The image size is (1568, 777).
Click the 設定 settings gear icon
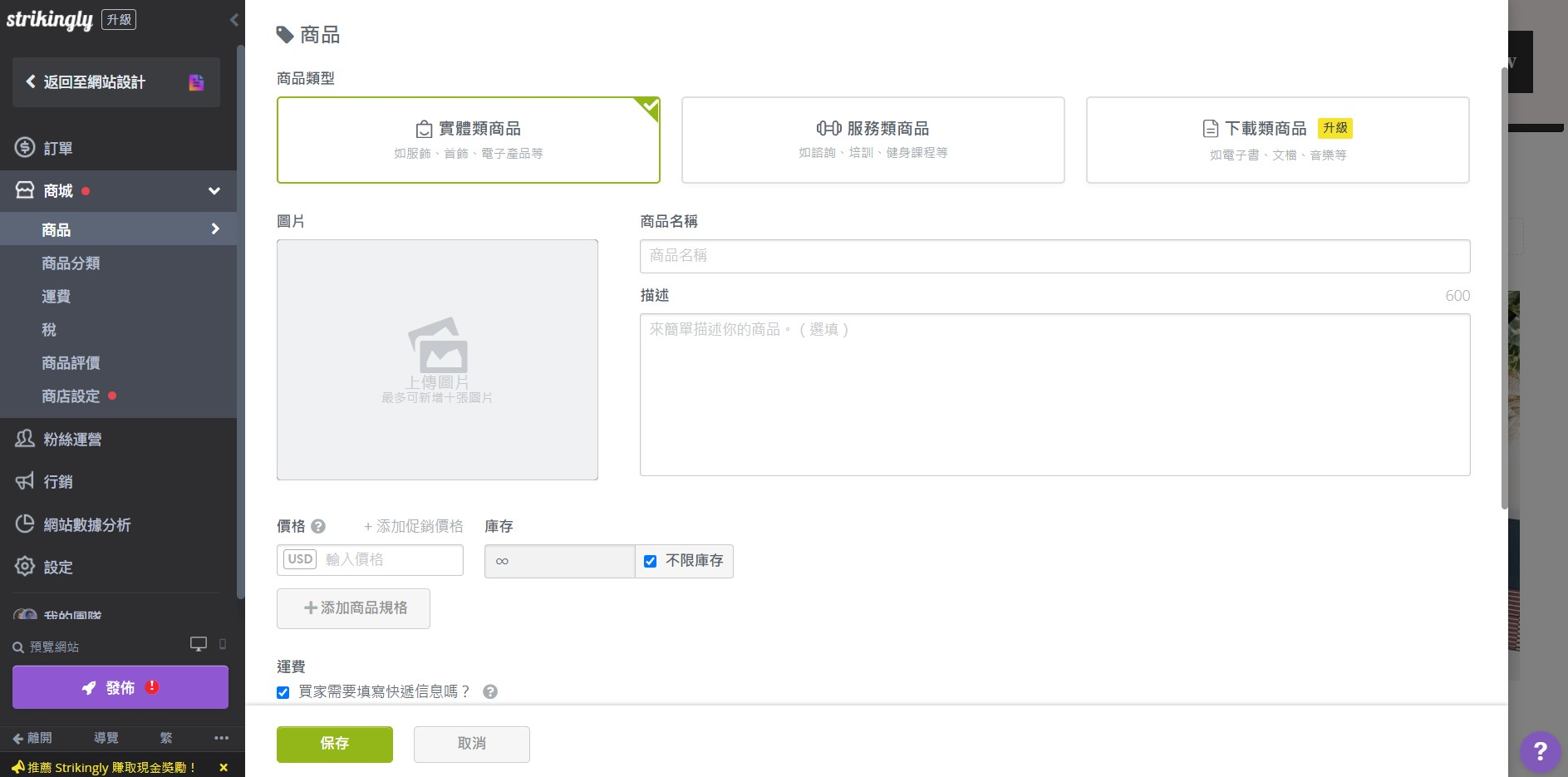[x=24, y=567]
